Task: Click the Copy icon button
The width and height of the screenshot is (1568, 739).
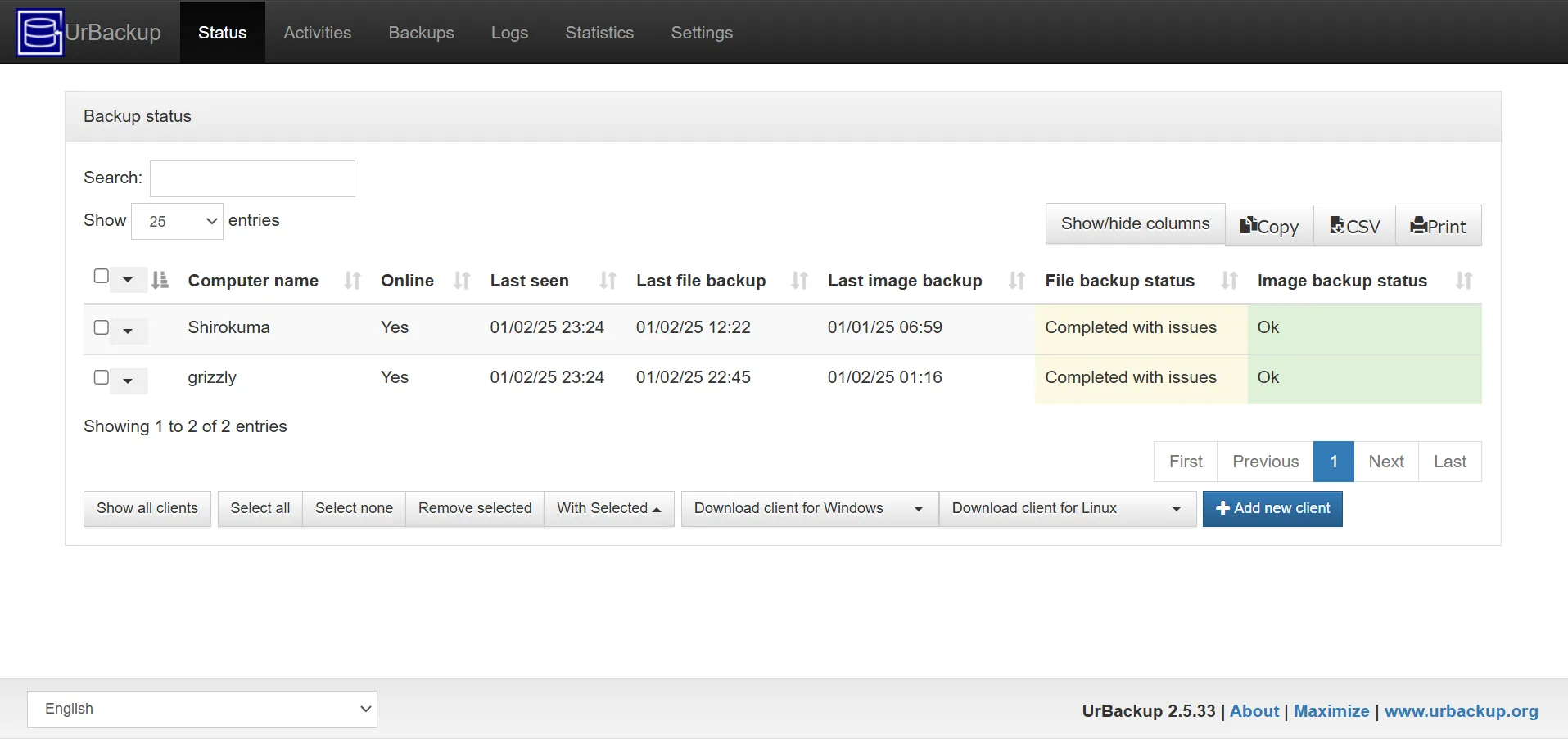Action: coord(1269,226)
